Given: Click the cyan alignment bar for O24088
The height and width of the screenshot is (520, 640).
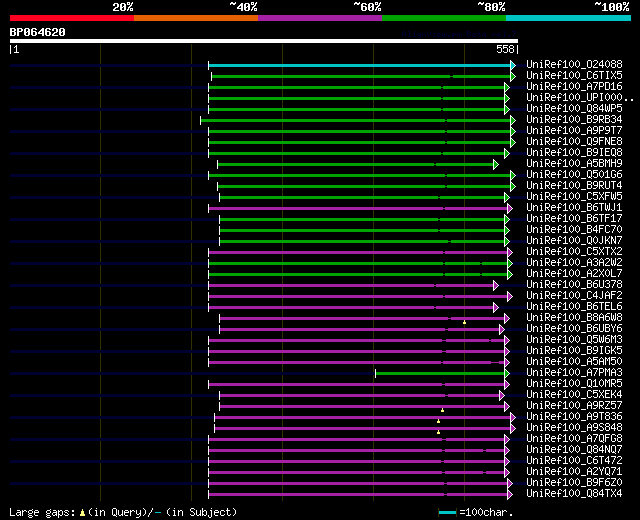Looking at the screenshot, I should pos(359,65).
